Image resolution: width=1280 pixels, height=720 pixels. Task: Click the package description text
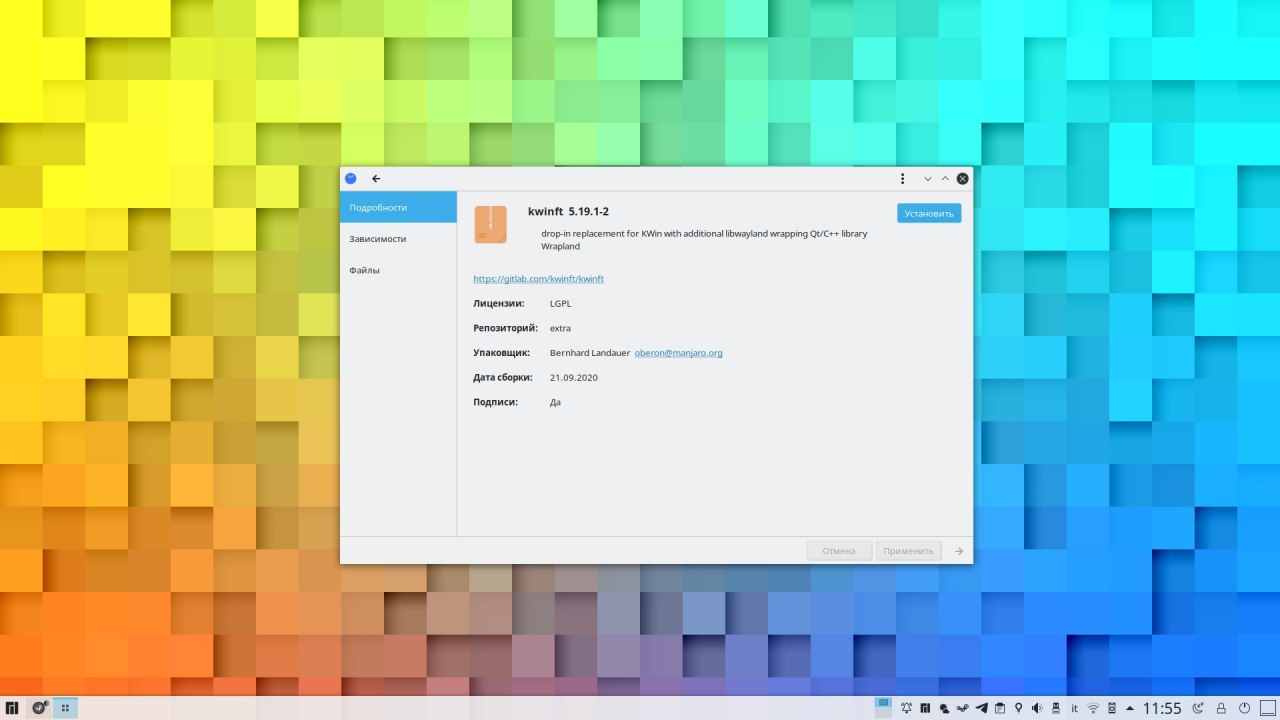click(x=704, y=239)
